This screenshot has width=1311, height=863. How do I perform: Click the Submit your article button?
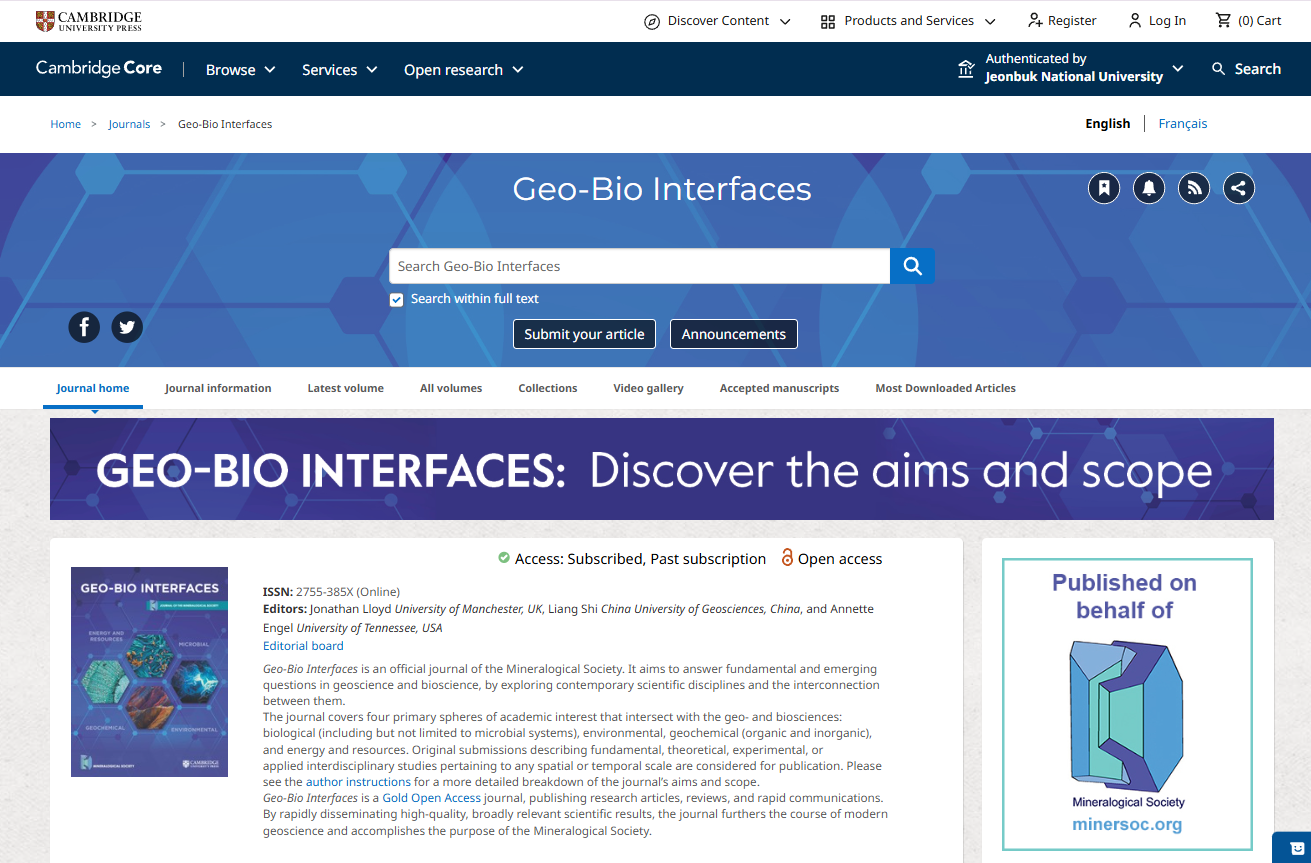pyautogui.click(x=584, y=334)
